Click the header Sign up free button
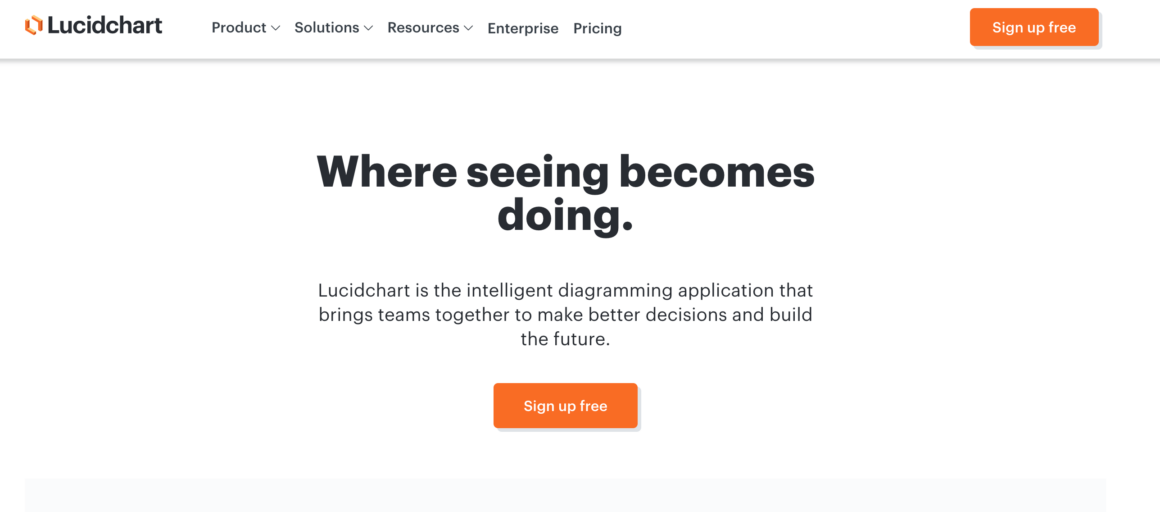 point(1034,27)
